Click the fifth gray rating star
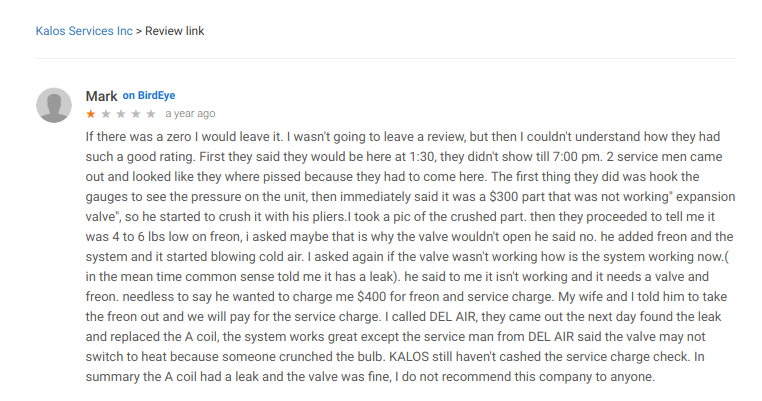Screen dimensions: 762x401 pyautogui.click(x=151, y=114)
